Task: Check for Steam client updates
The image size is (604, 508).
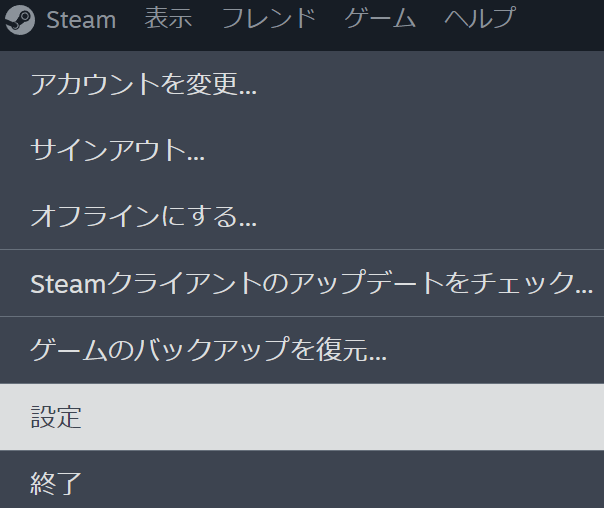Action: 311,283
